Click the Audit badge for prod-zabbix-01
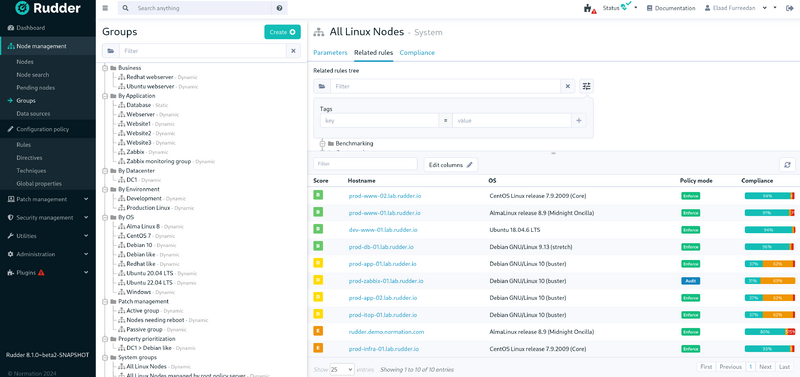800x377 pixels. tap(690, 281)
